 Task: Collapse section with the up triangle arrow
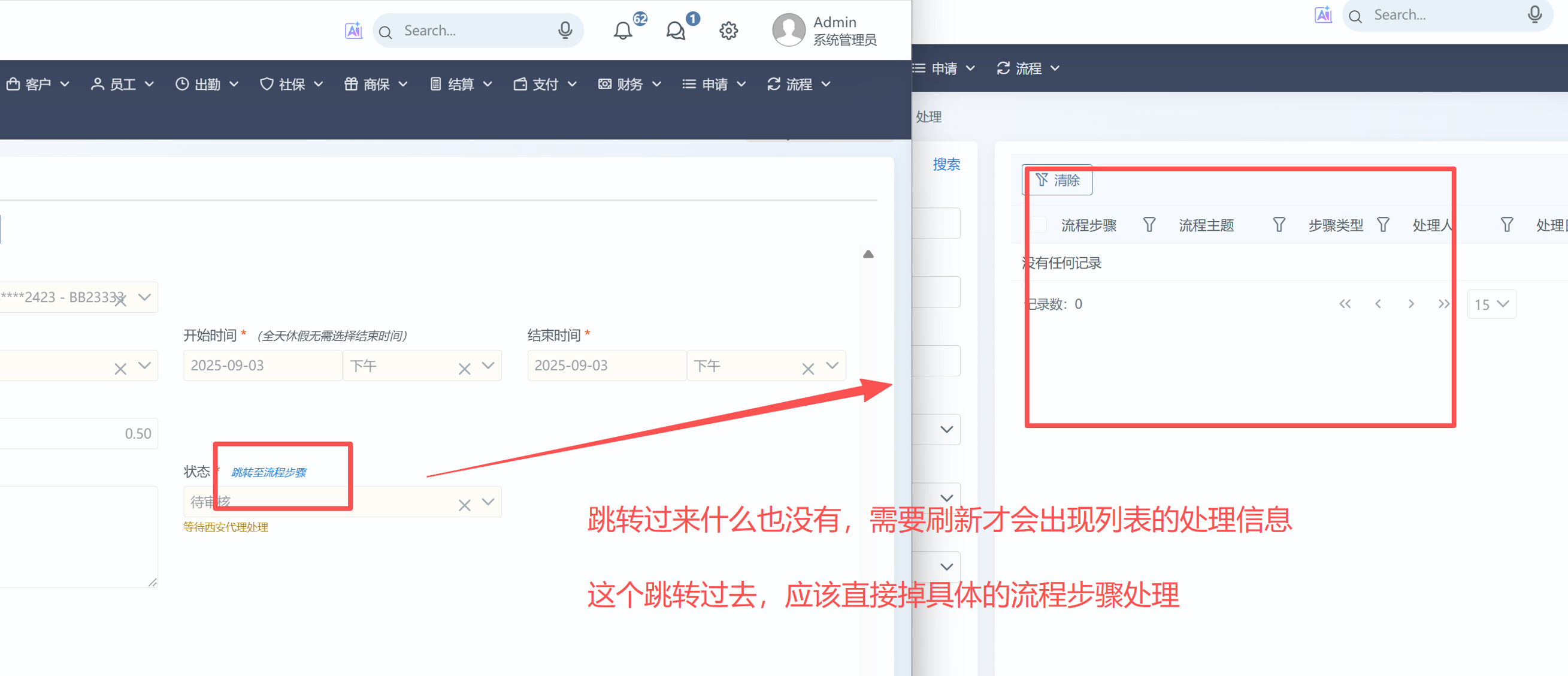pyautogui.click(x=868, y=255)
